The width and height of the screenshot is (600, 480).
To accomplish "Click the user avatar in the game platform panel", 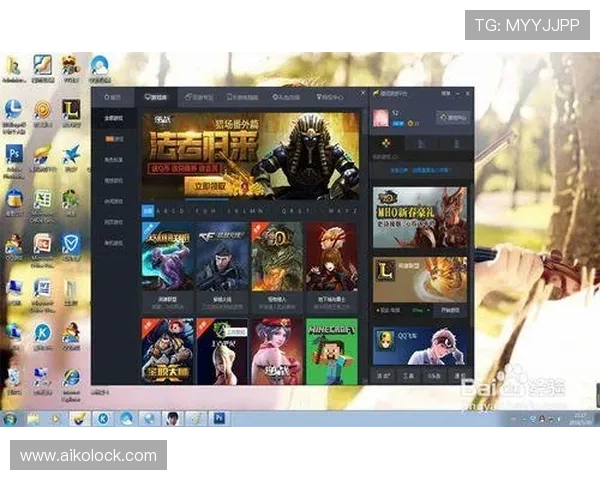I will [381, 118].
